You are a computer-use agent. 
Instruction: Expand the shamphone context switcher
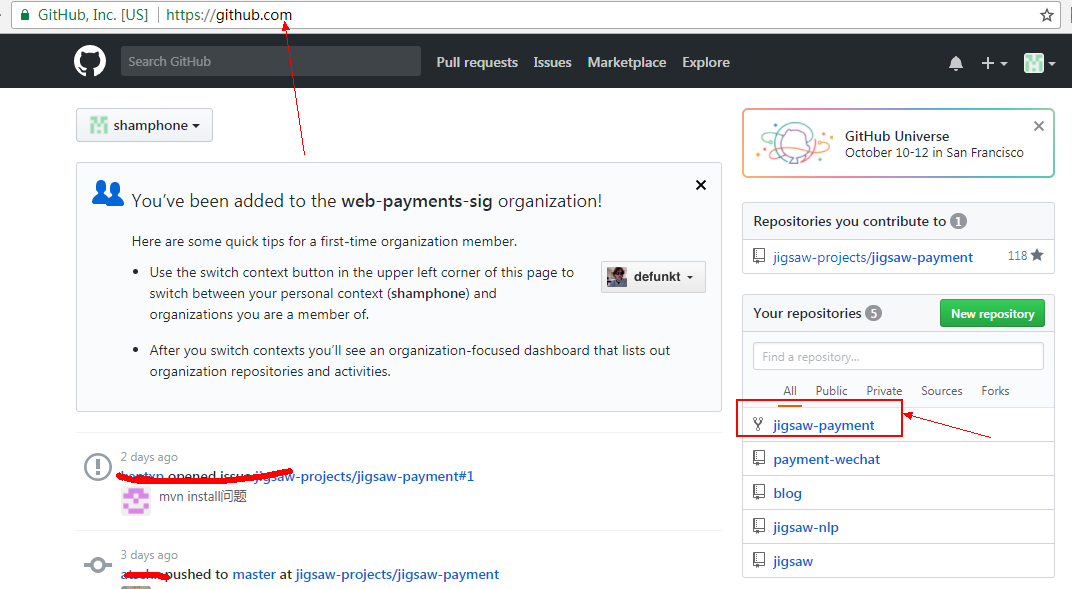144,125
